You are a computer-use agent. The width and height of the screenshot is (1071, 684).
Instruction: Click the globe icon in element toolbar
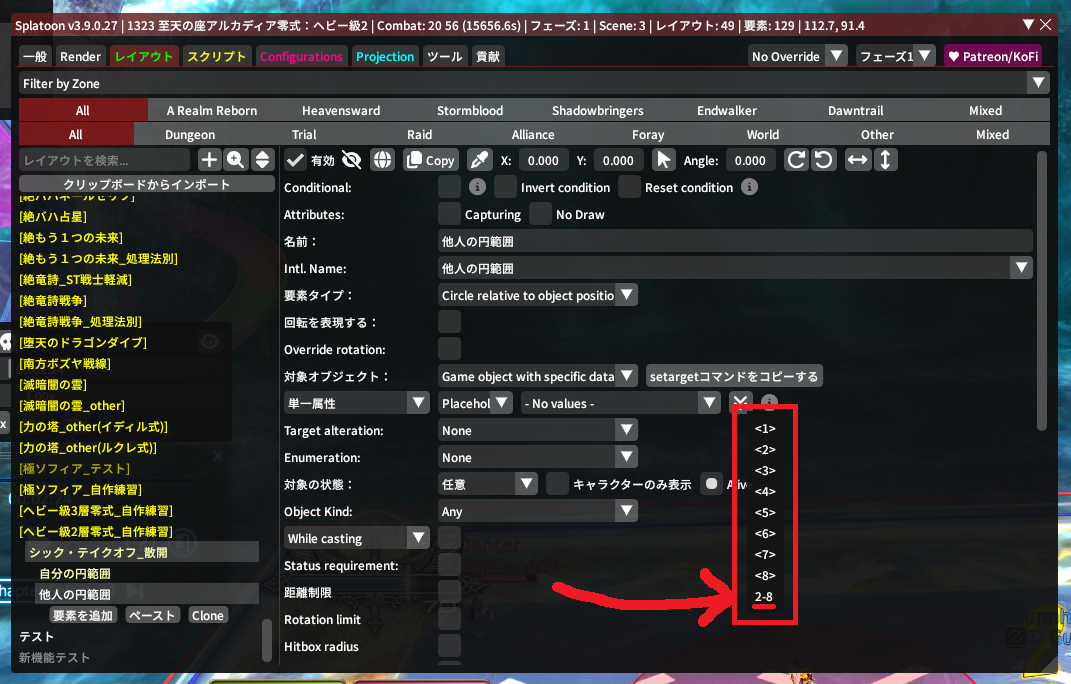click(381, 160)
